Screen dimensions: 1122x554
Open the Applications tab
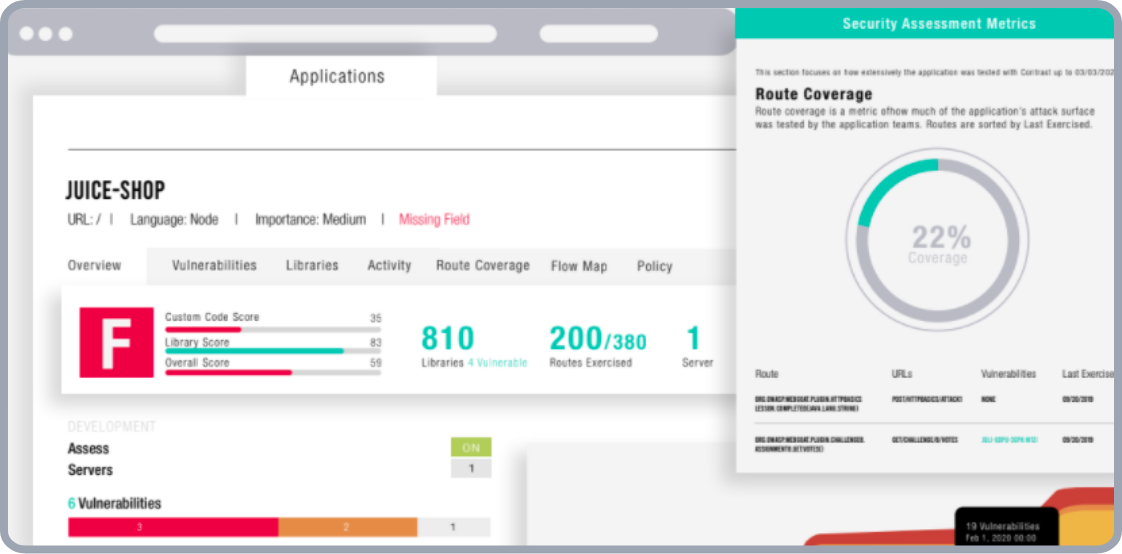337,77
